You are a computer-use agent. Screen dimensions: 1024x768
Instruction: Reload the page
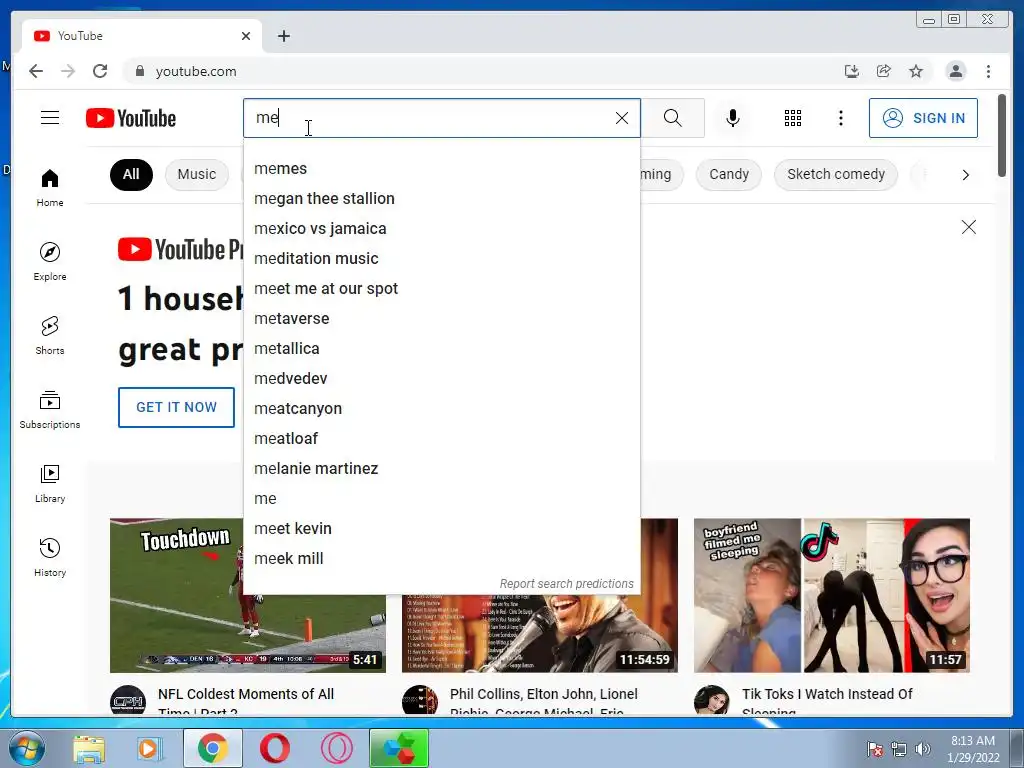[x=100, y=71]
